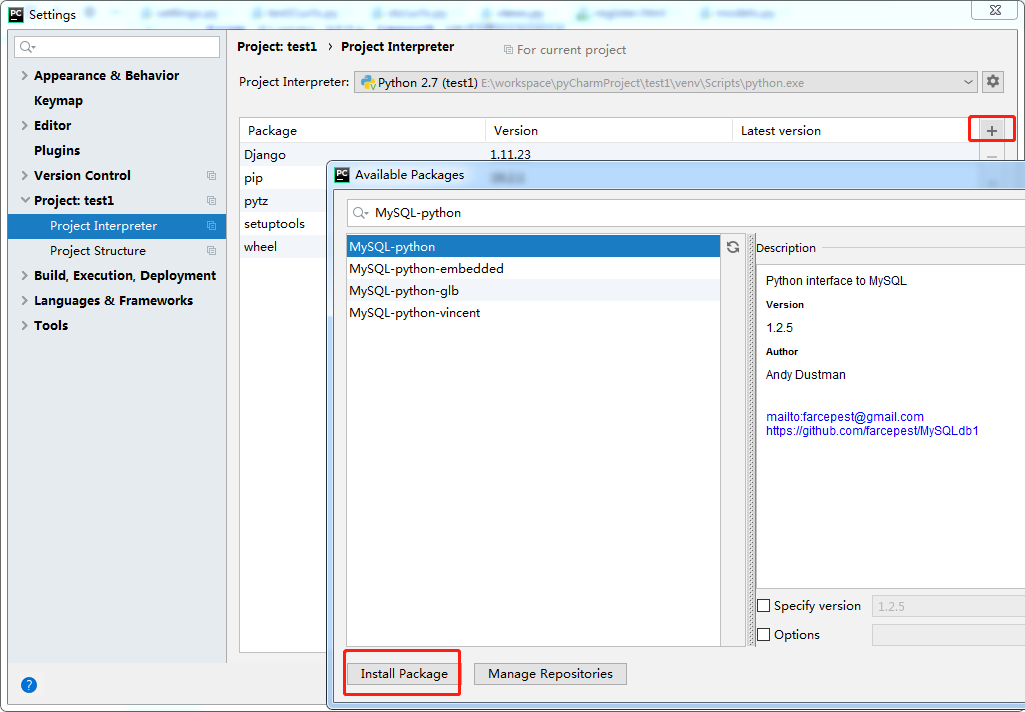1025x712 pixels.
Task: Click the Python icon in the interpreter field
Action: click(368, 82)
